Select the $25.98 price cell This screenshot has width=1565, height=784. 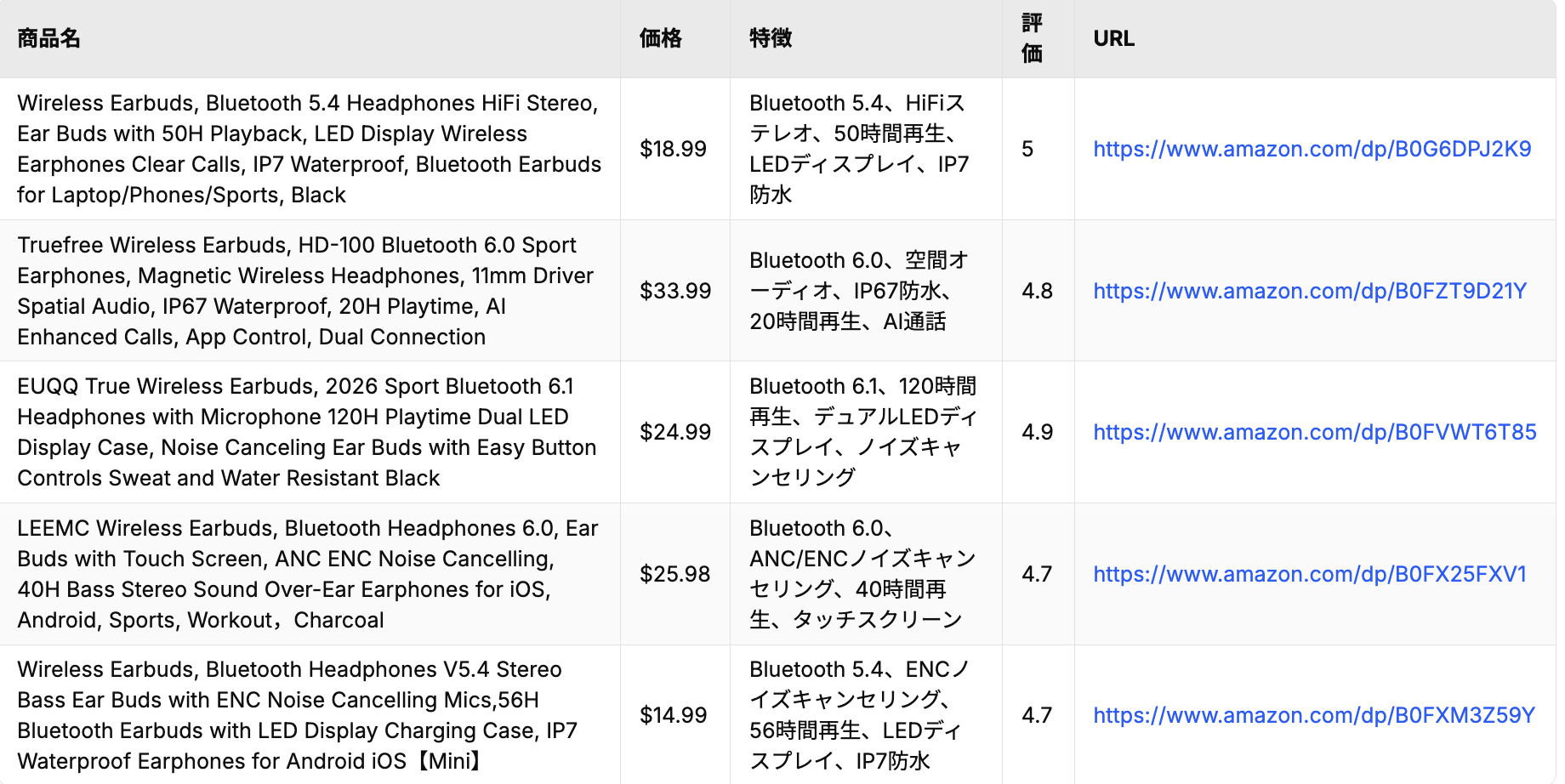point(674,575)
